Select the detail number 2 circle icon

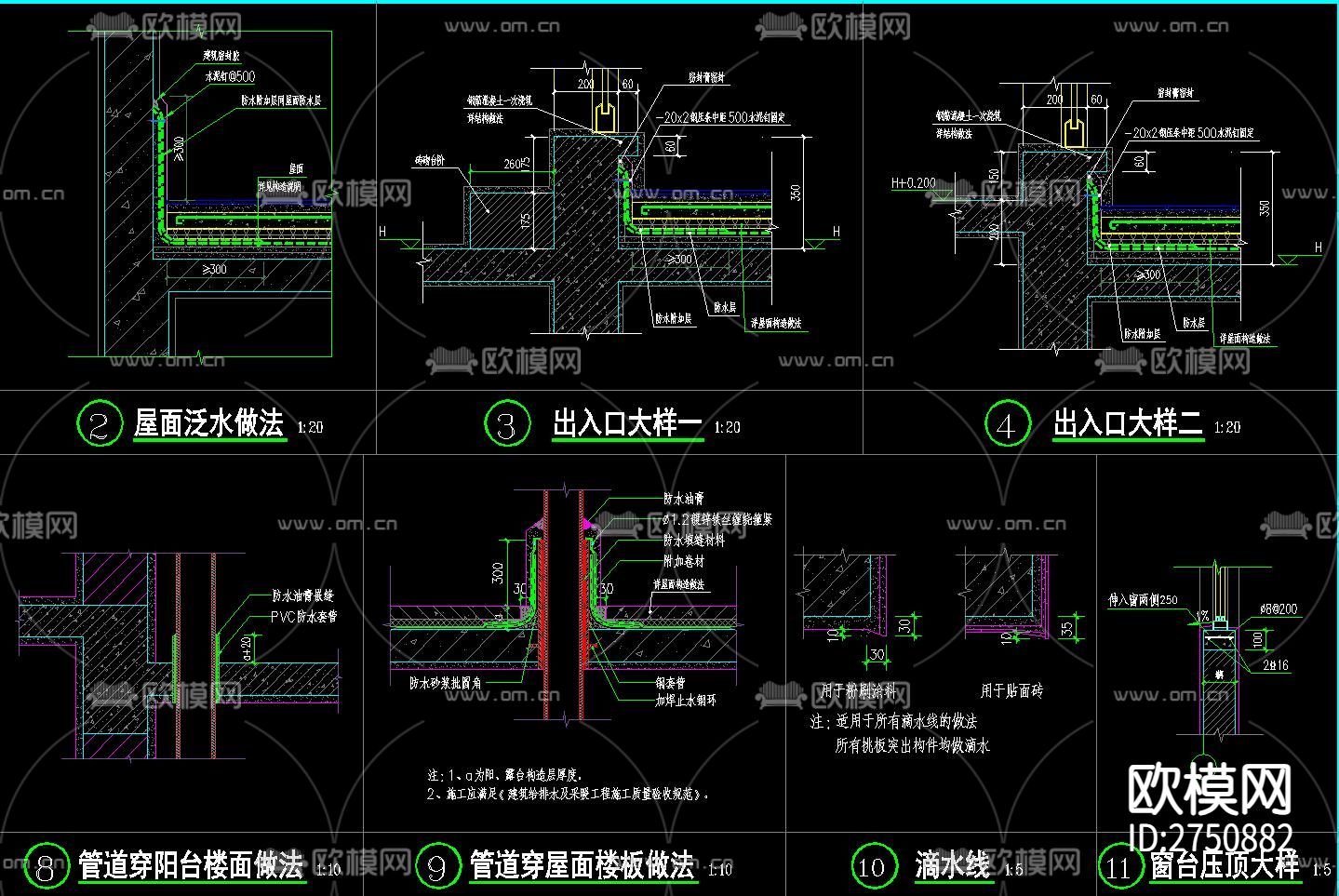(x=100, y=423)
